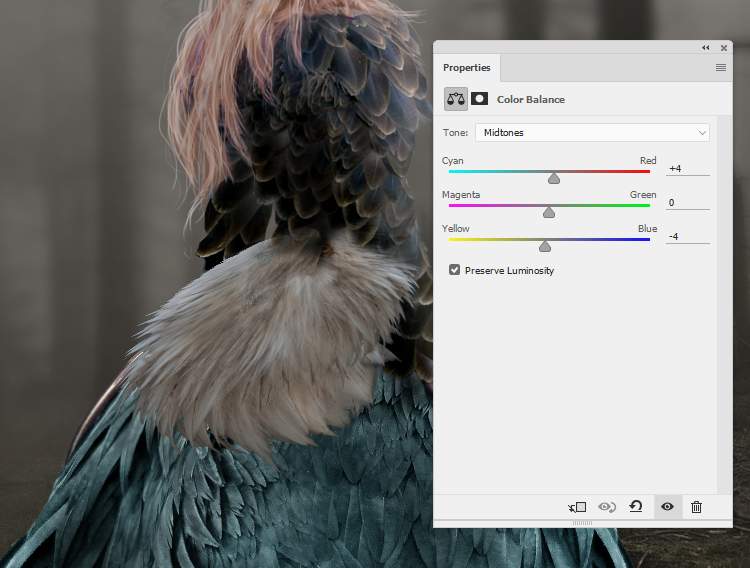750x568 pixels.
Task: Click the Cyan-Red value field showing +4
Action: 687,168
